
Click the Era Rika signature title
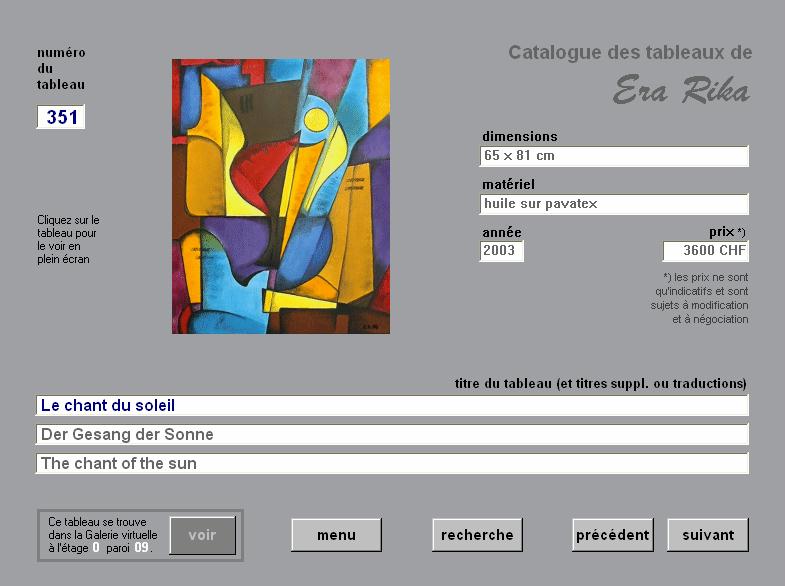pos(681,91)
